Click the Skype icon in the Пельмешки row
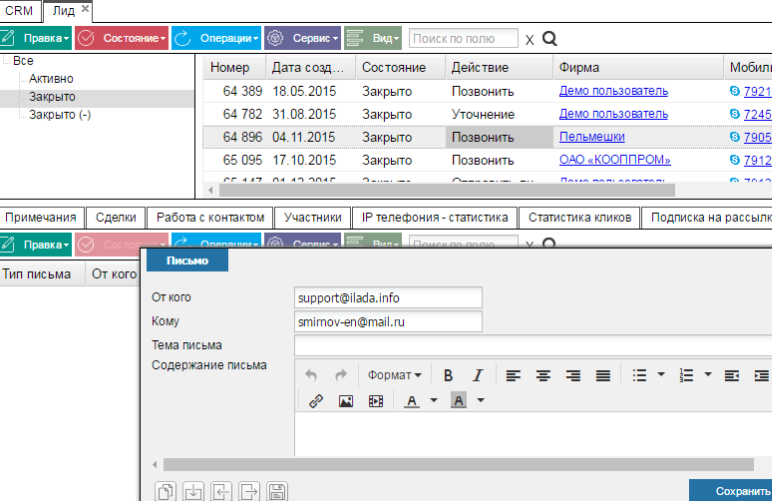The image size is (772, 501). (x=735, y=136)
